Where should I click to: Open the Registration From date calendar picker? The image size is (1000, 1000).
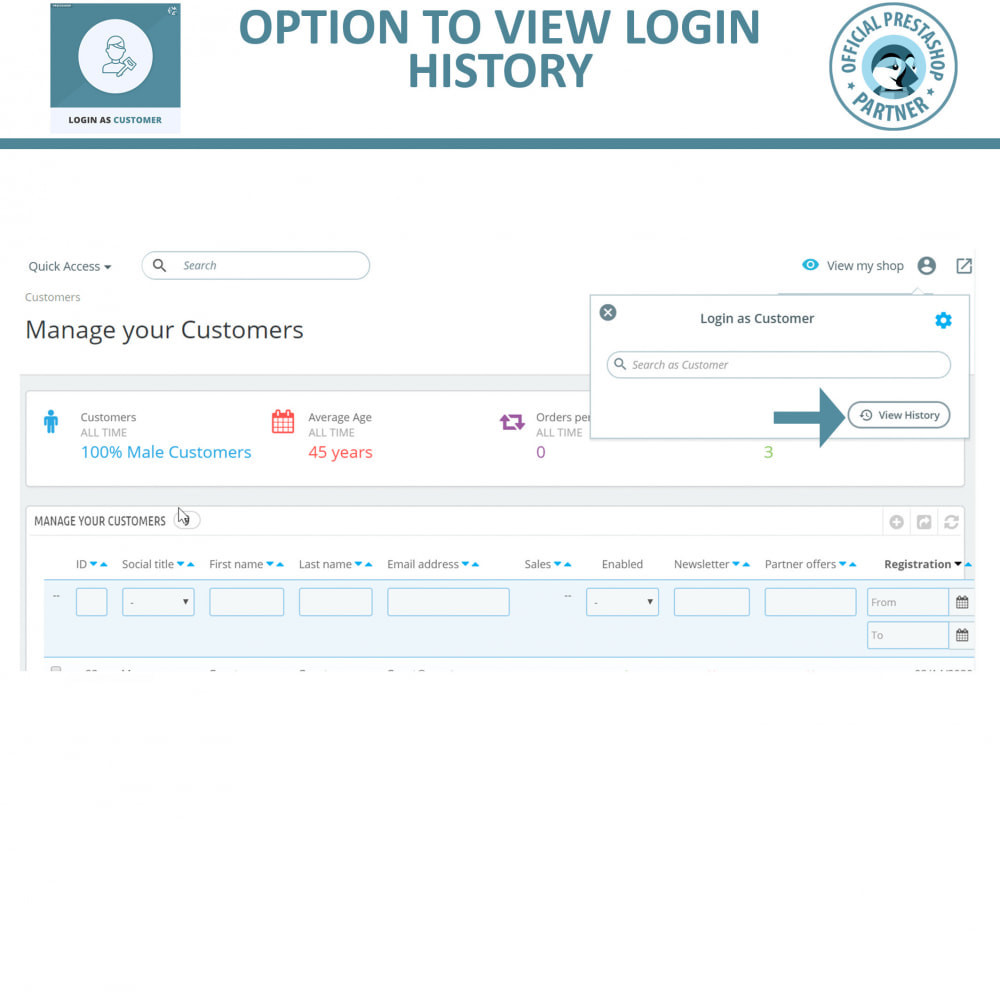(961, 601)
